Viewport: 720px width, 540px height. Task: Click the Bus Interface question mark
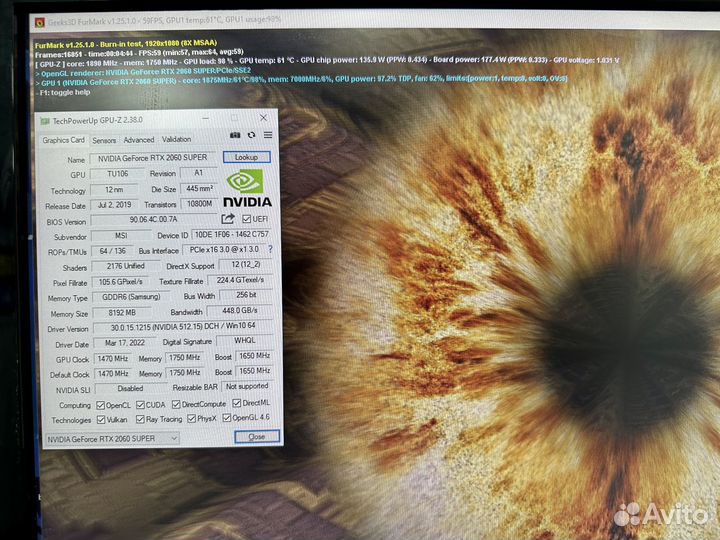270,249
